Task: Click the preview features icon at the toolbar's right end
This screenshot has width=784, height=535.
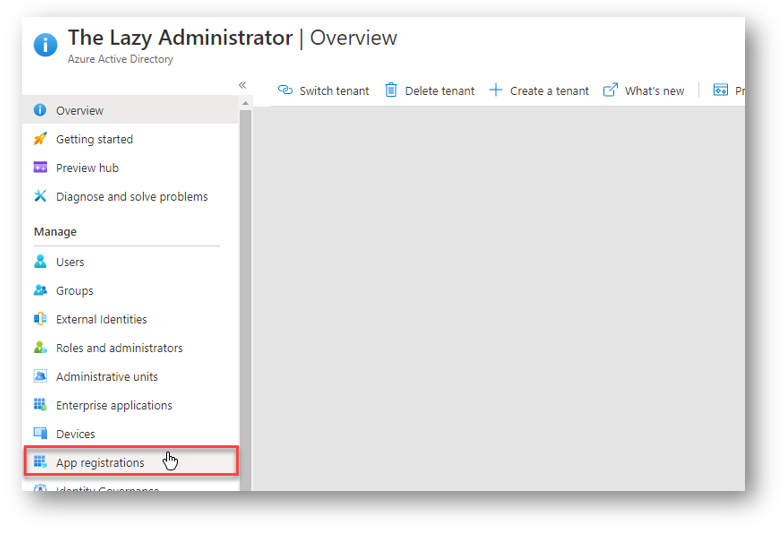Action: point(720,90)
